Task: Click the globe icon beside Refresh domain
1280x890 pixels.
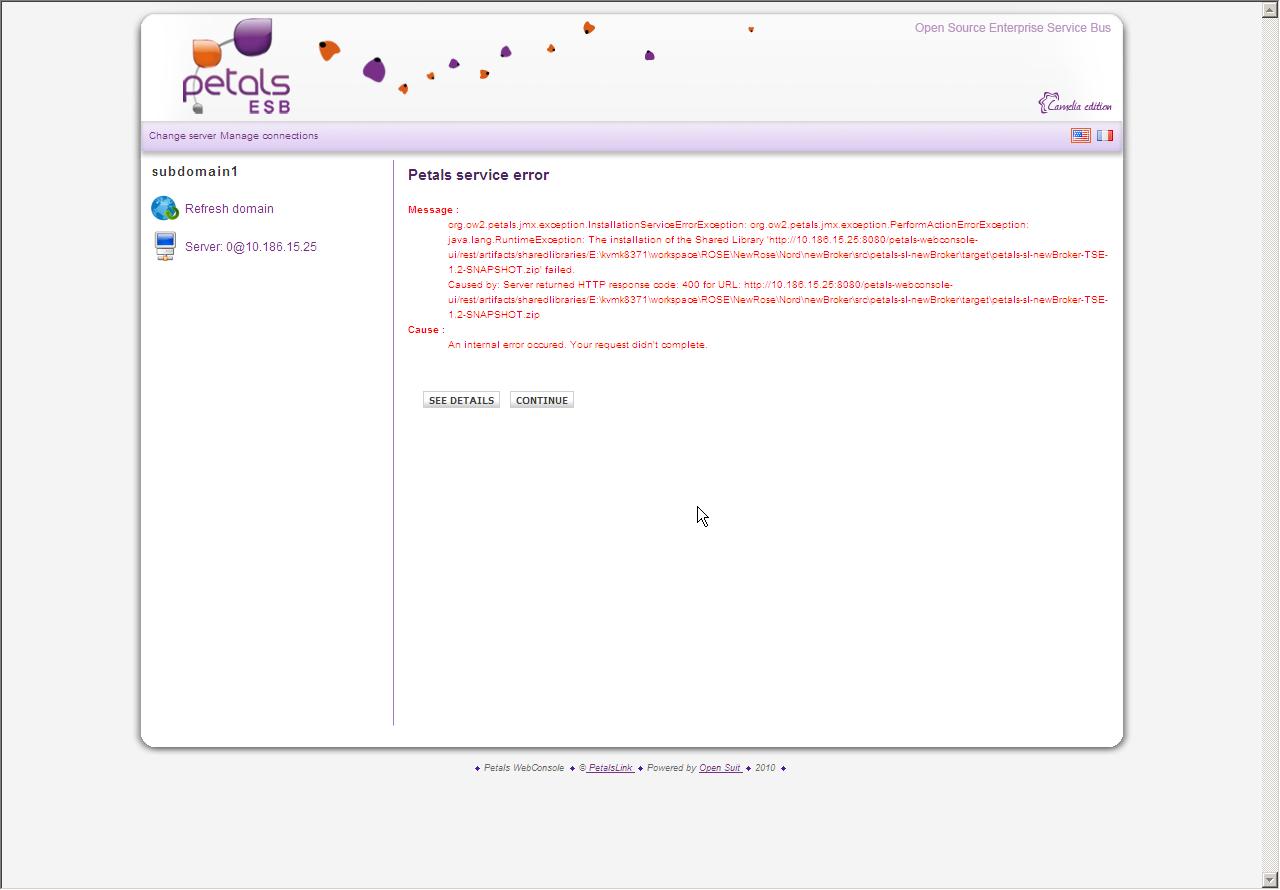Action: pos(164,208)
